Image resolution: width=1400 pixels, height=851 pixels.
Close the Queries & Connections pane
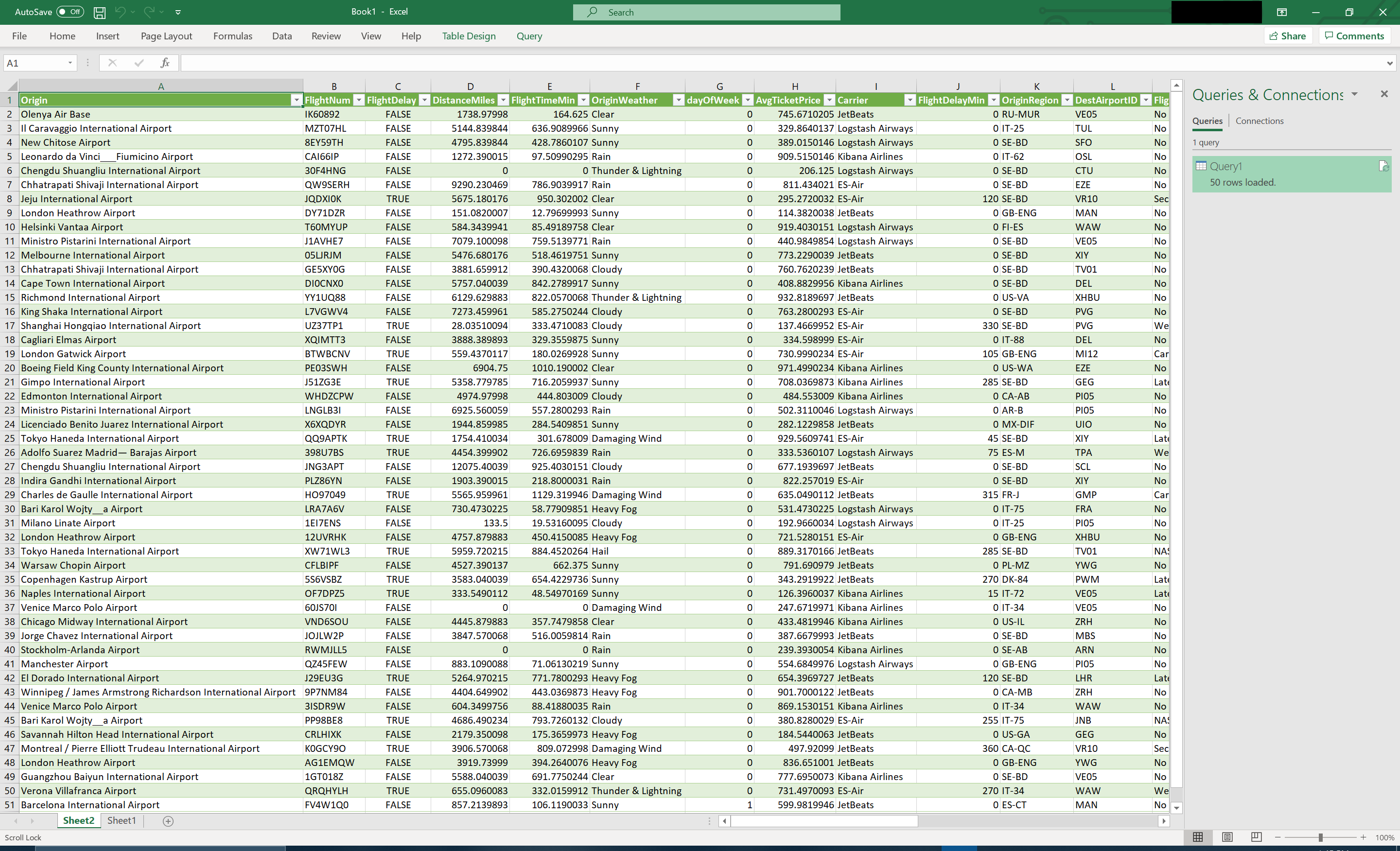[1384, 94]
